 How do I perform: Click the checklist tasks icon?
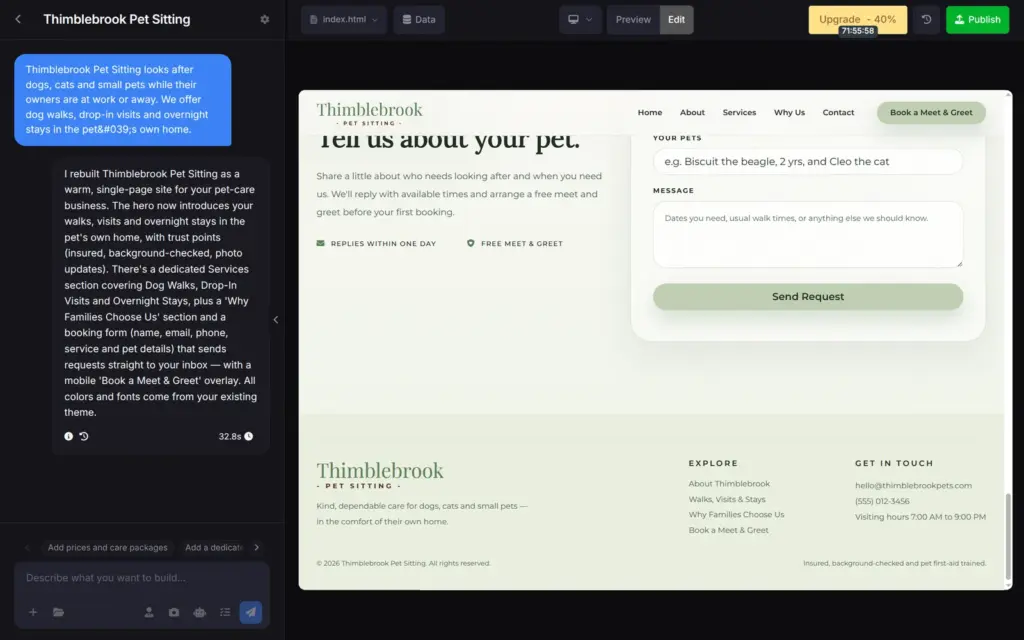coord(225,612)
